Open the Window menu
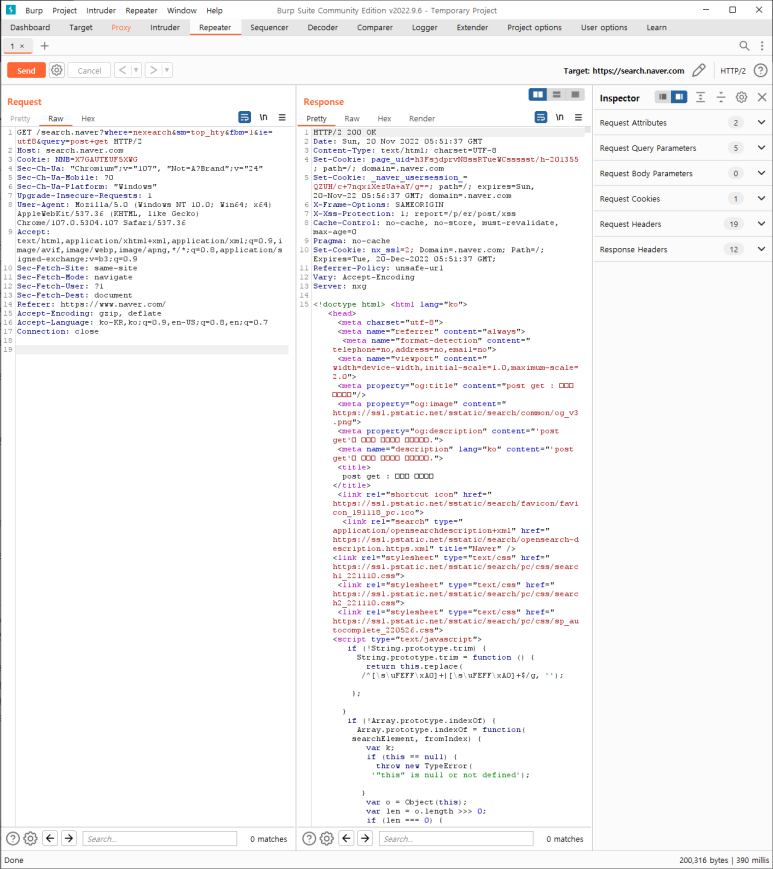The image size is (773, 869). (x=182, y=11)
